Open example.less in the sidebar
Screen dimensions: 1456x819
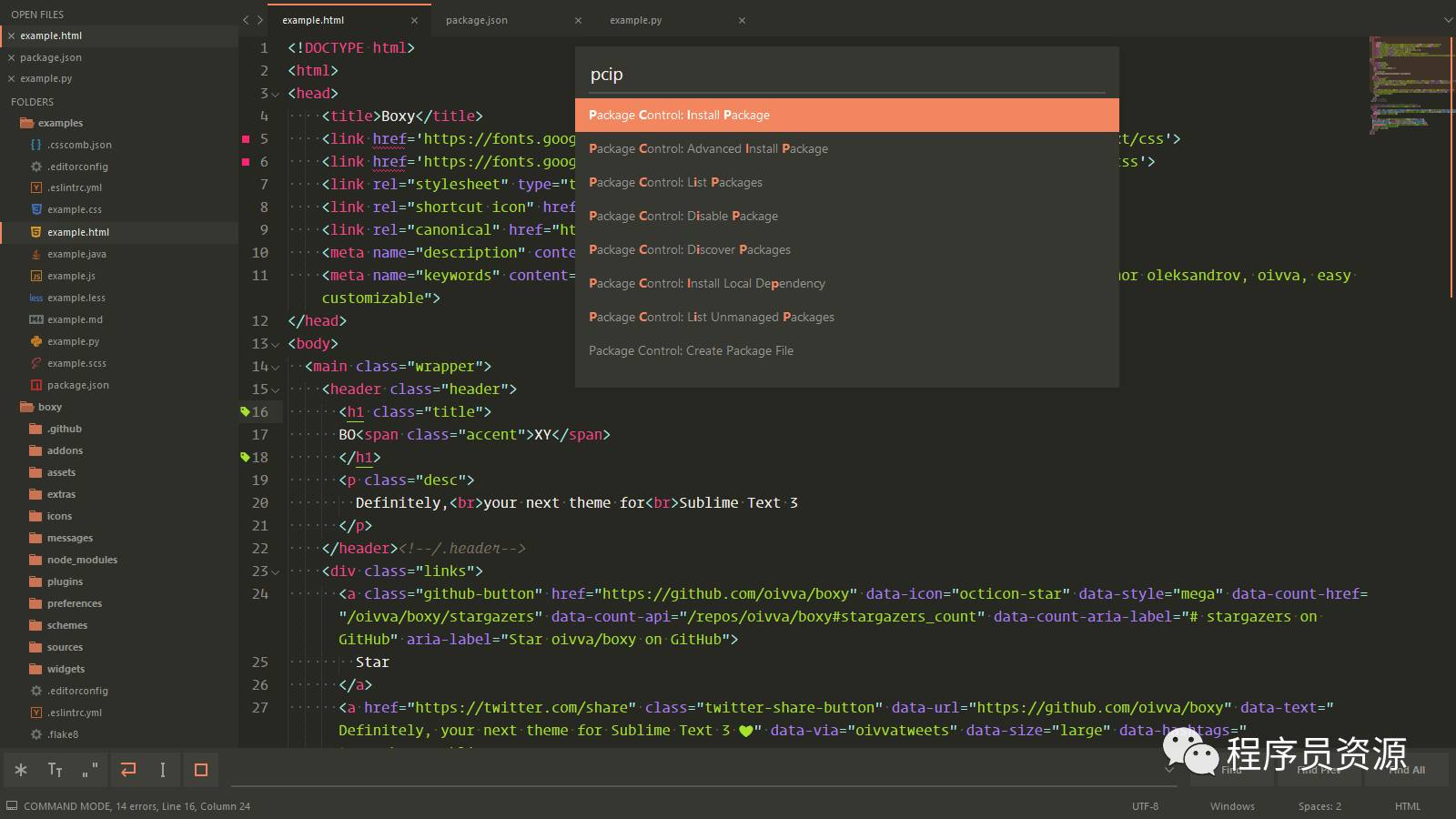(x=119, y=298)
